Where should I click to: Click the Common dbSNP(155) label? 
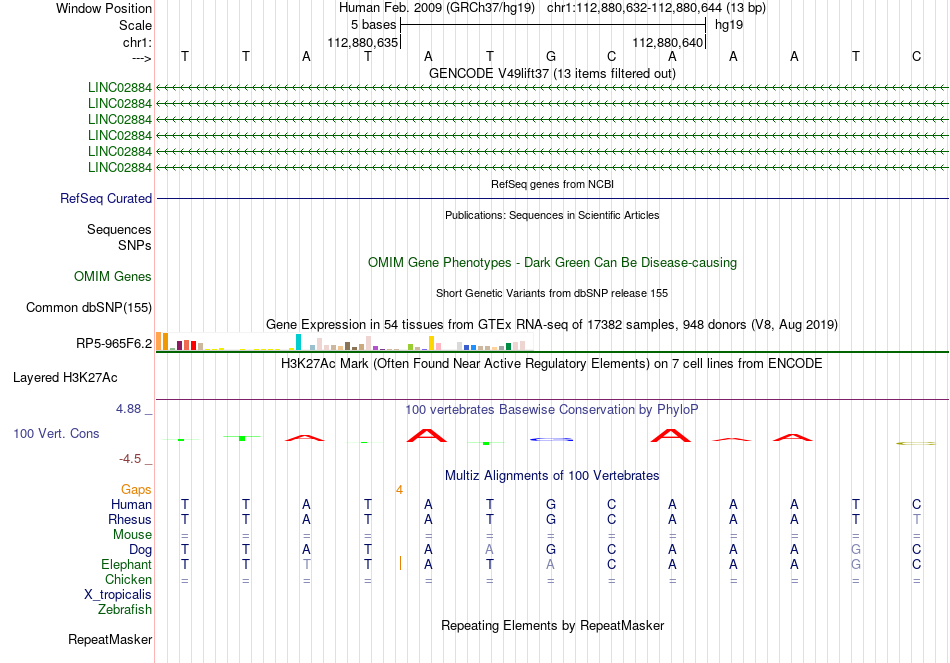(88, 307)
